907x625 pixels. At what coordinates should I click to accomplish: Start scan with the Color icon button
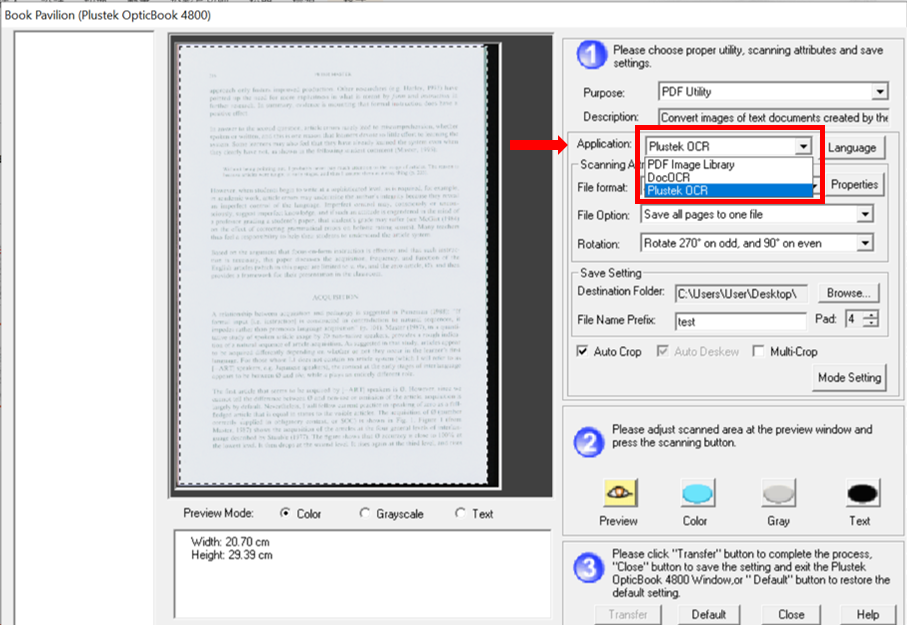coord(697,493)
